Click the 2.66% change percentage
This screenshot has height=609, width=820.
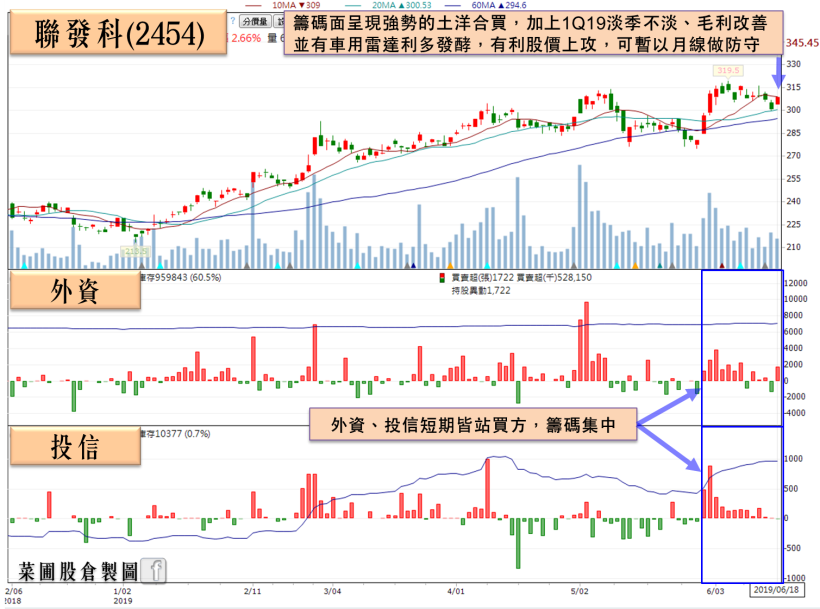[246, 38]
